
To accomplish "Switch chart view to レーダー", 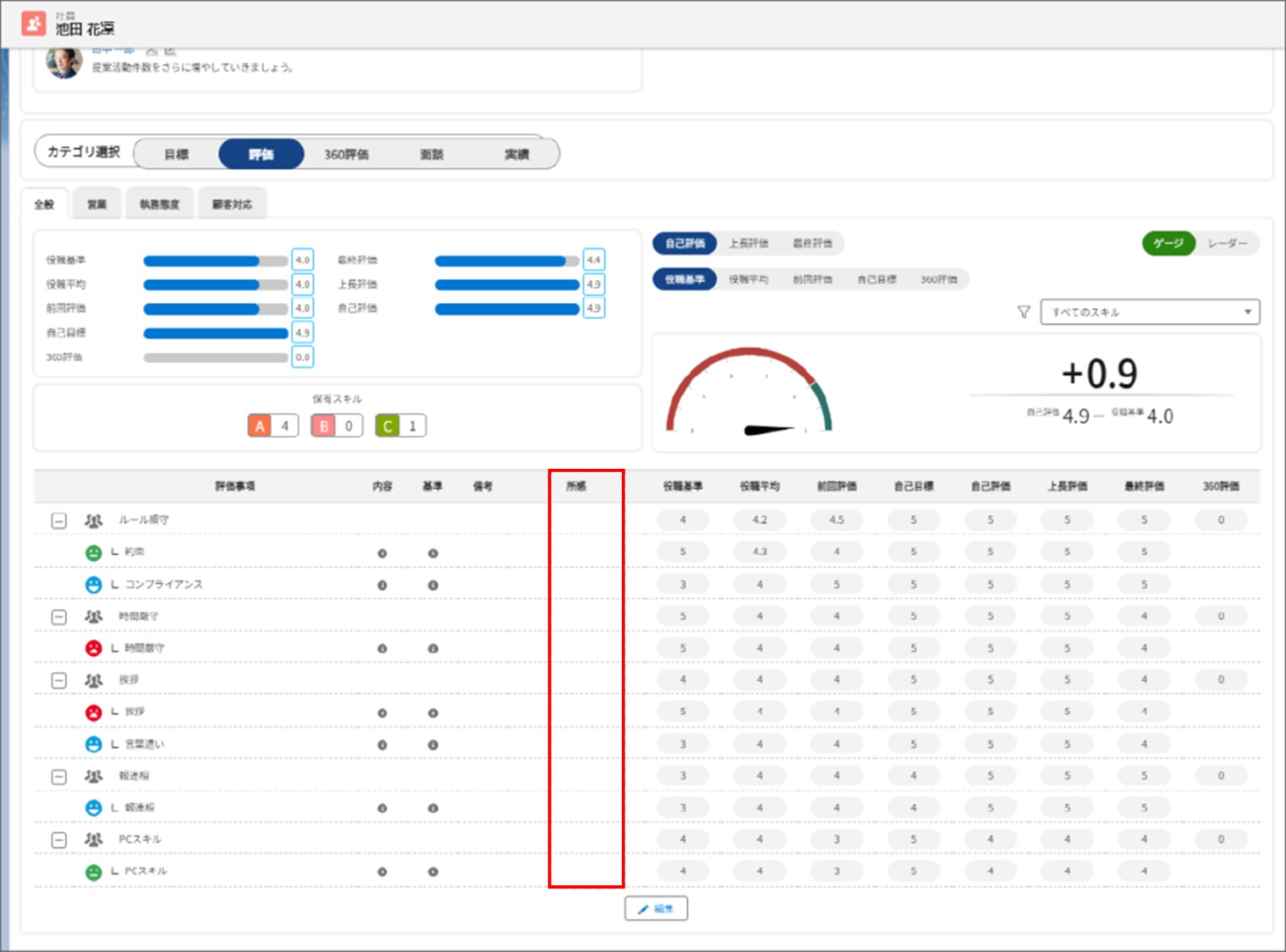I will coord(1227,244).
